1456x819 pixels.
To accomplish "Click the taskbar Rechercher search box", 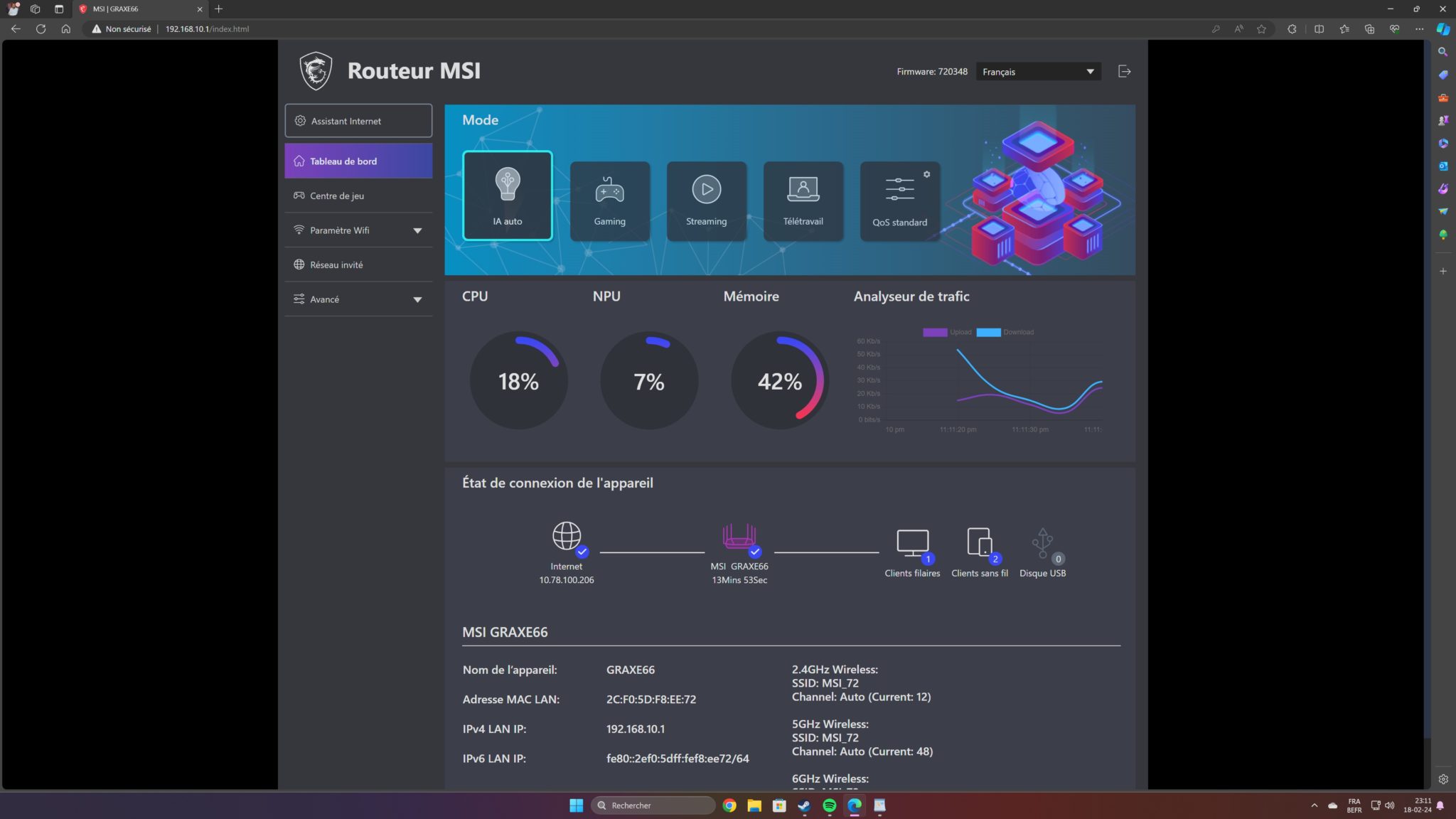I will (x=653, y=805).
